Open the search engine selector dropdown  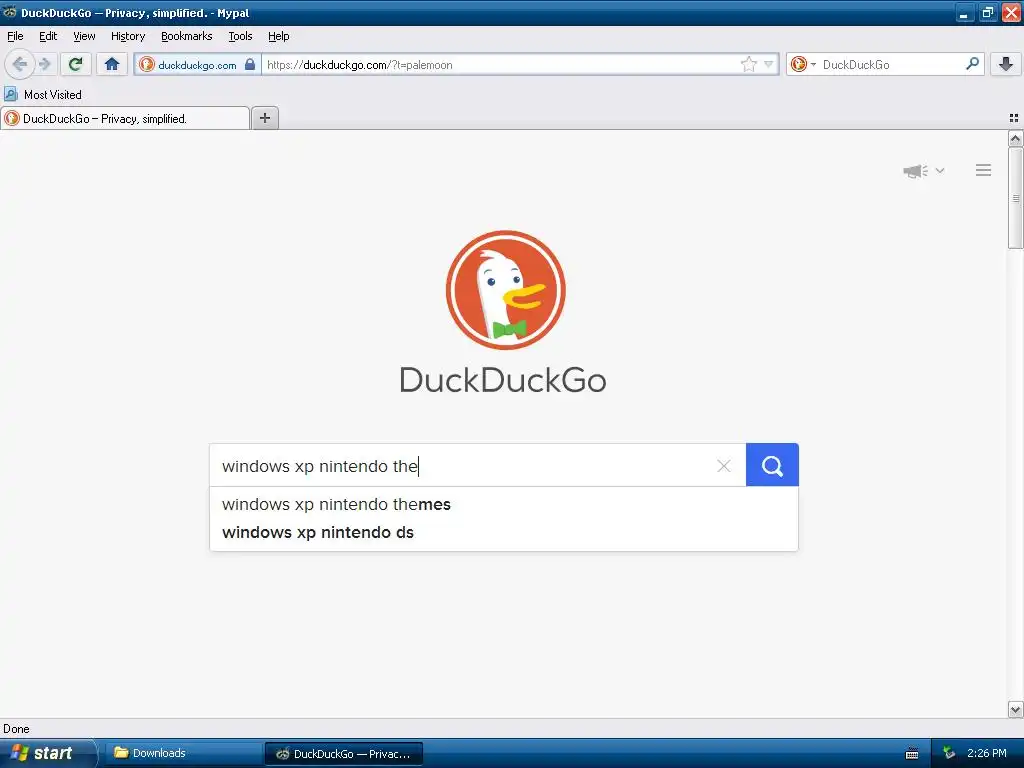coord(803,64)
